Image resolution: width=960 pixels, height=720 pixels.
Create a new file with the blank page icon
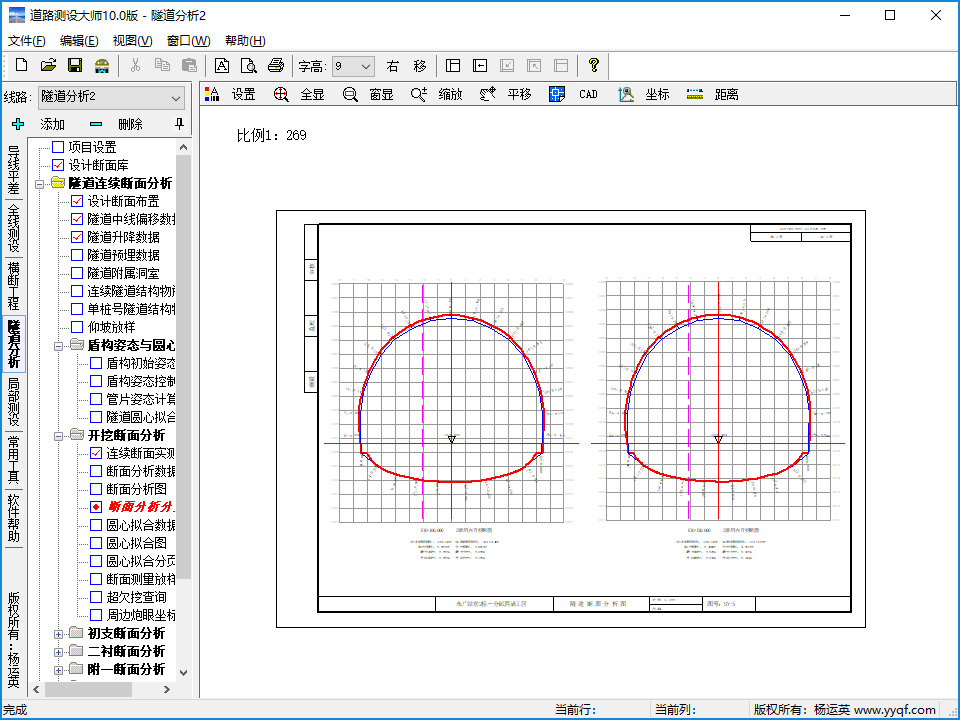[x=21, y=66]
